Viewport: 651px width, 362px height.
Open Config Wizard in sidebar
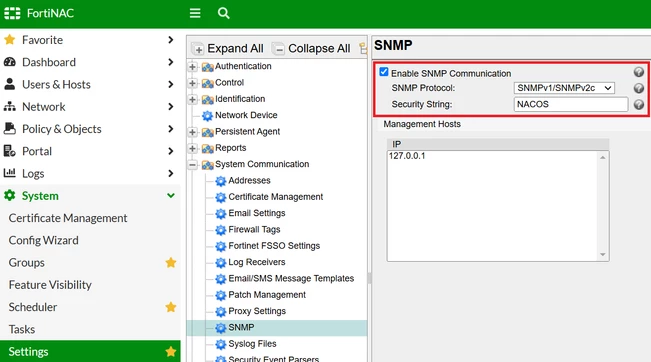point(44,240)
